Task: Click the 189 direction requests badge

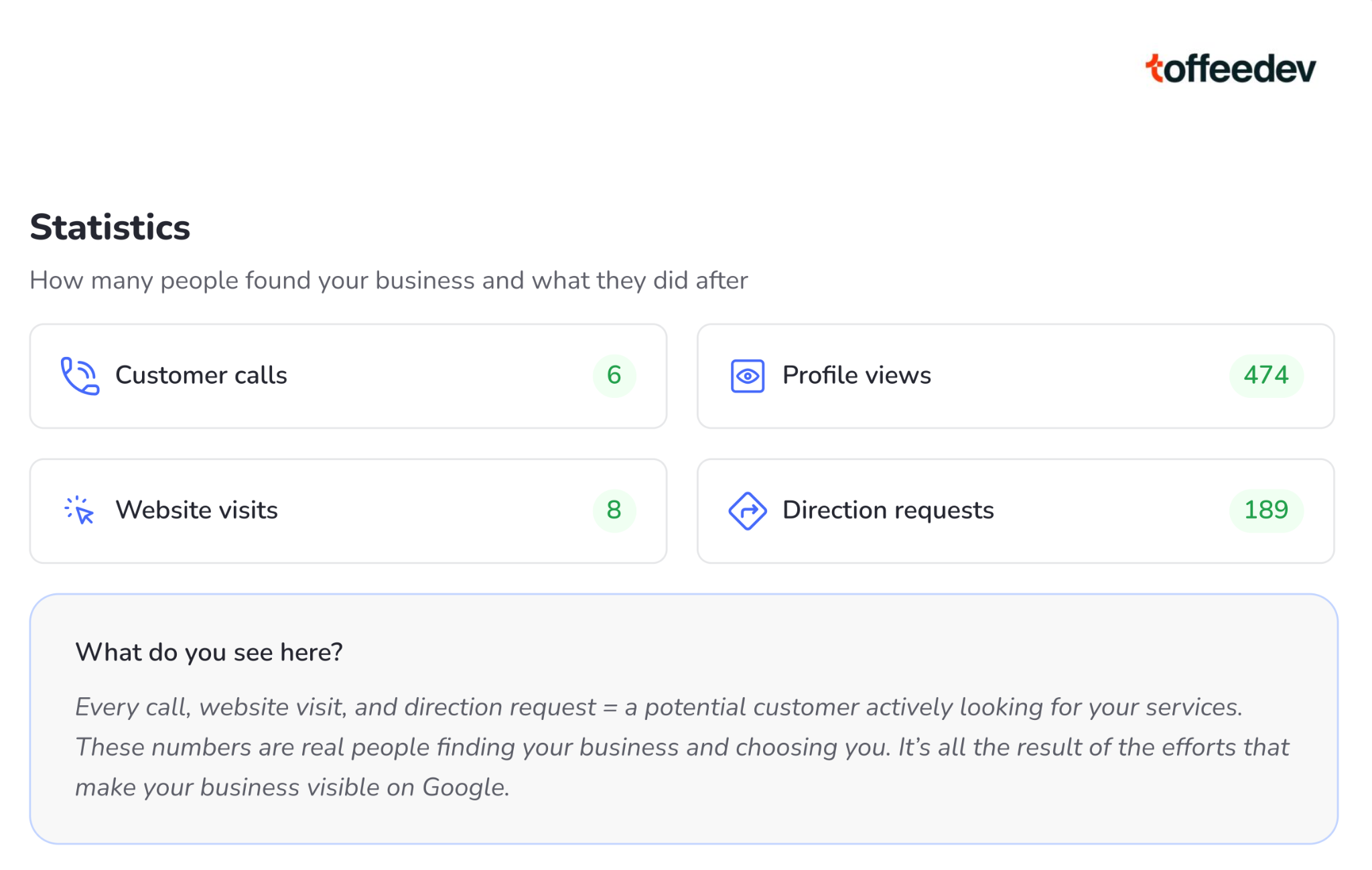Action: [x=1265, y=510]
